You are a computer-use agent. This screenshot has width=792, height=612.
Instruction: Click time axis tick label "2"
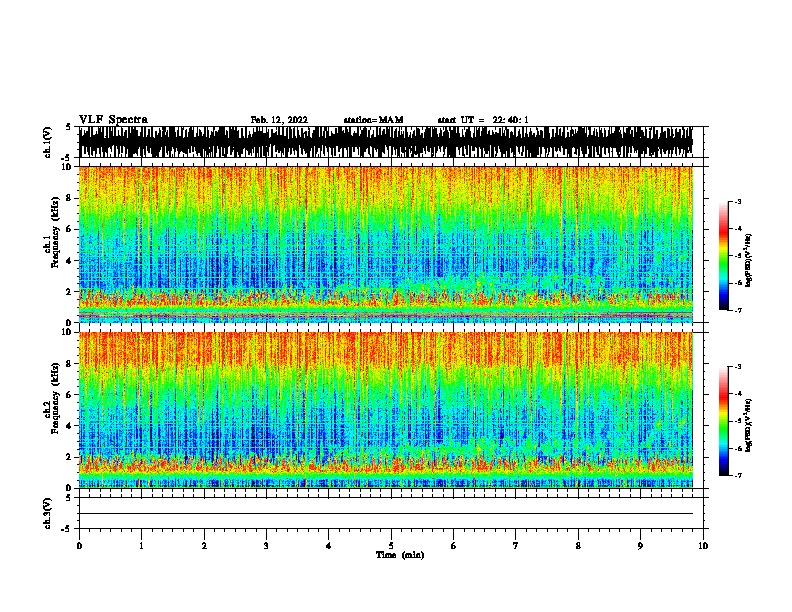click(x=204, y=546)
